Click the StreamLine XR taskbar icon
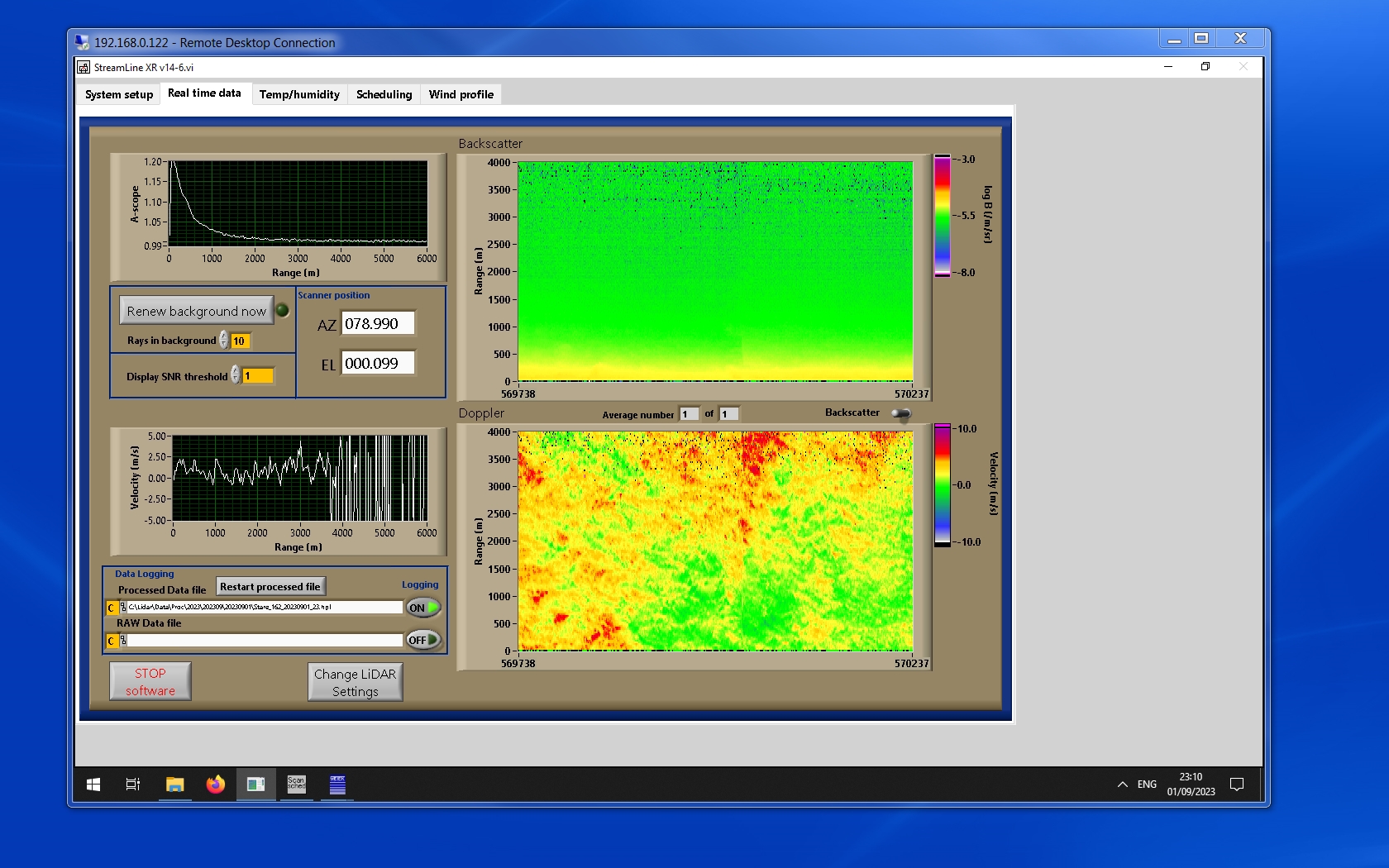This screenshot has width=1389, height=868. click(255, 785)
